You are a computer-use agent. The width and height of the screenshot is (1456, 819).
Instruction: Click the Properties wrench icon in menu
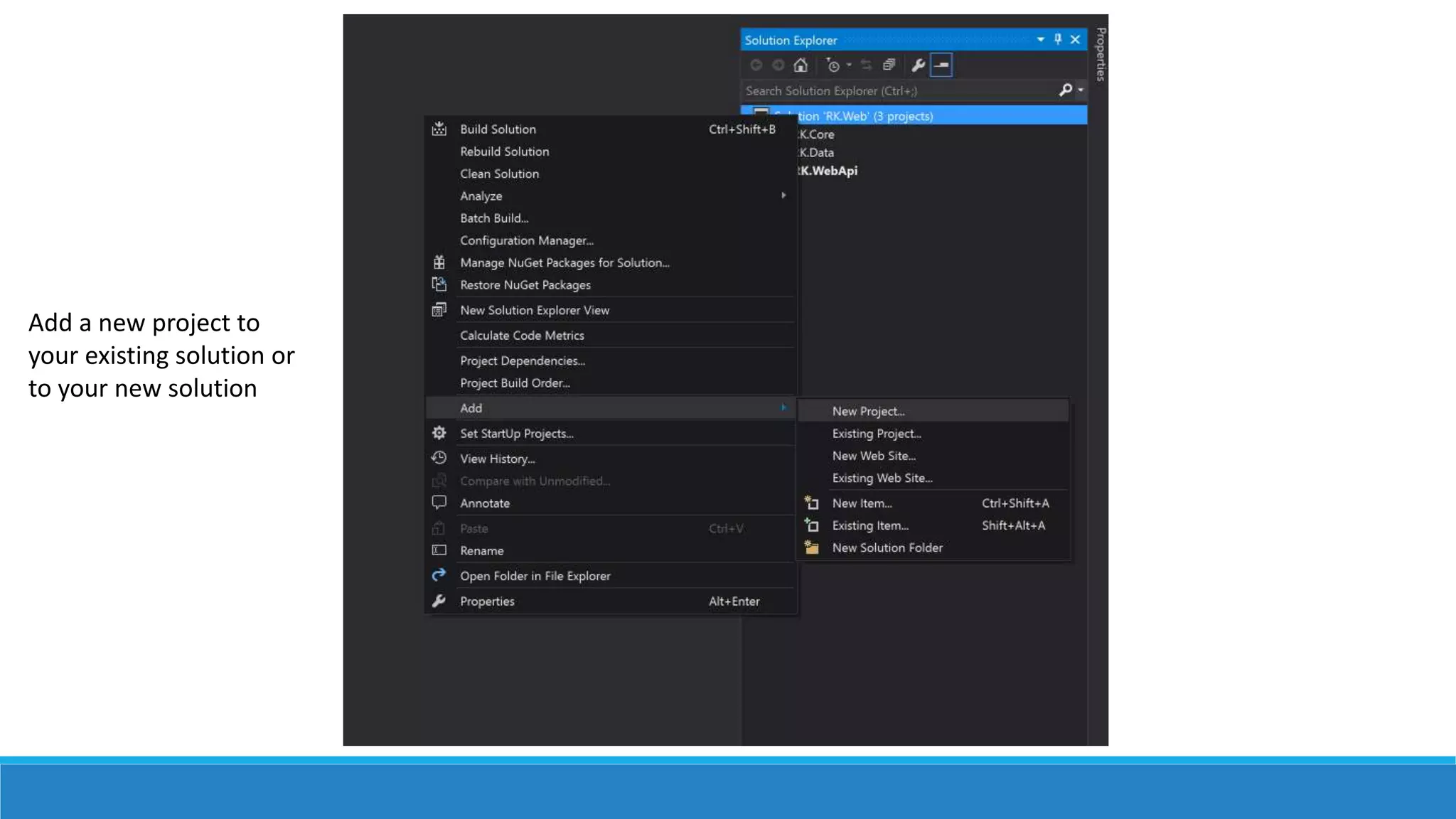tap(439, 601)
